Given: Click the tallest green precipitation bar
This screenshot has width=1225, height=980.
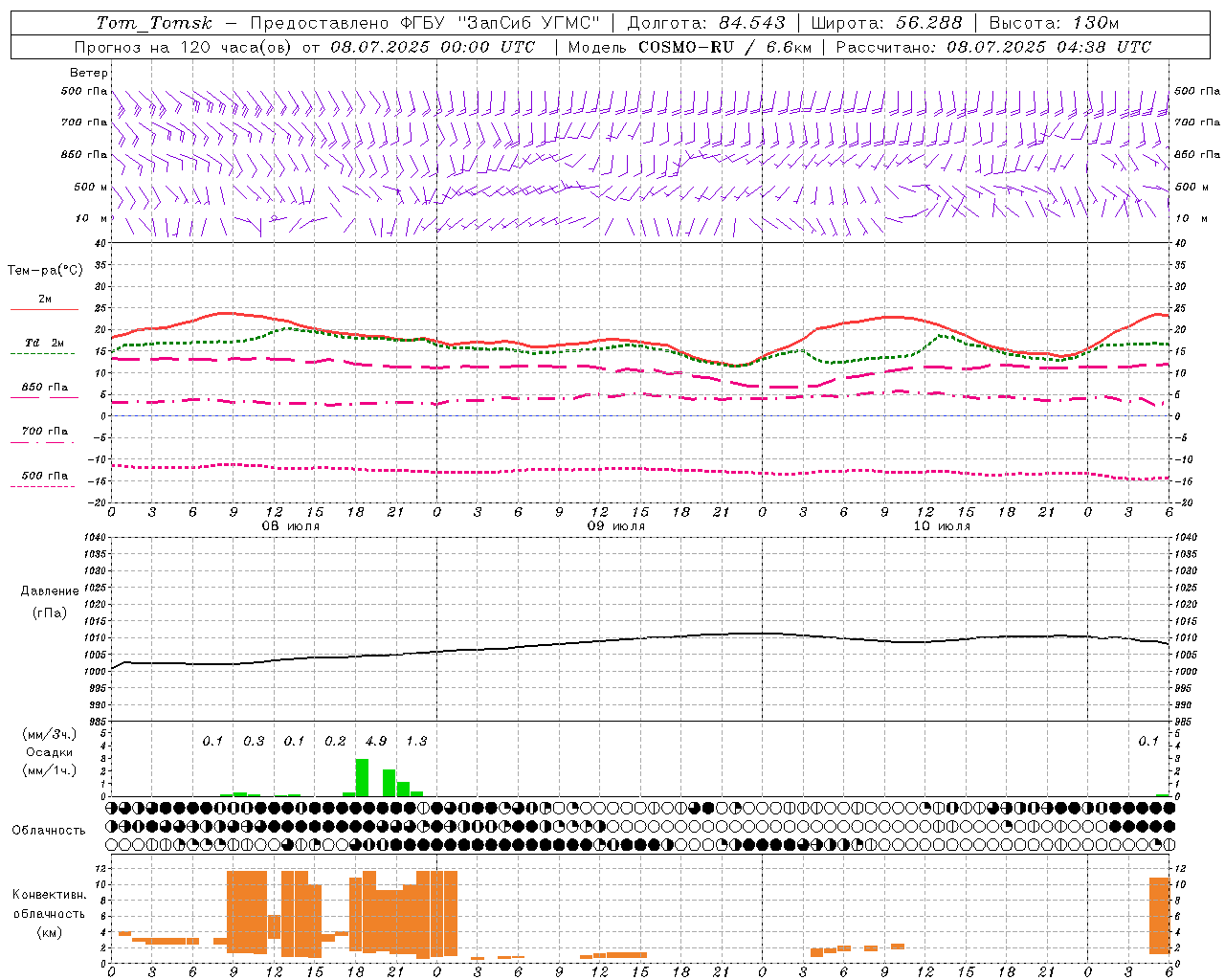Looking at the screenshot, I should (x=362, y=777).
